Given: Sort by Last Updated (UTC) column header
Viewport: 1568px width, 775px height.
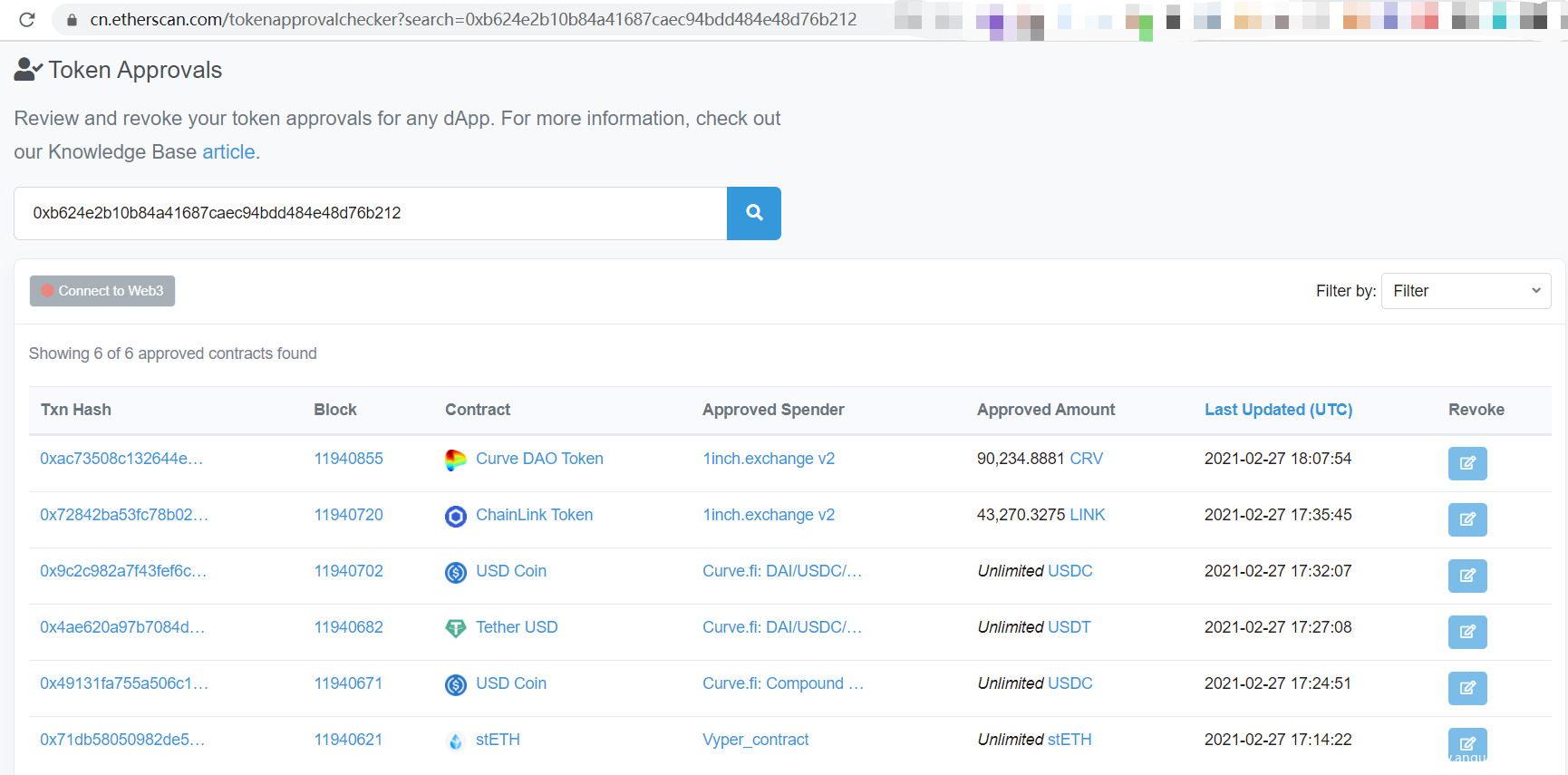Looking at the screenshot, I should tap(1277, 410).
